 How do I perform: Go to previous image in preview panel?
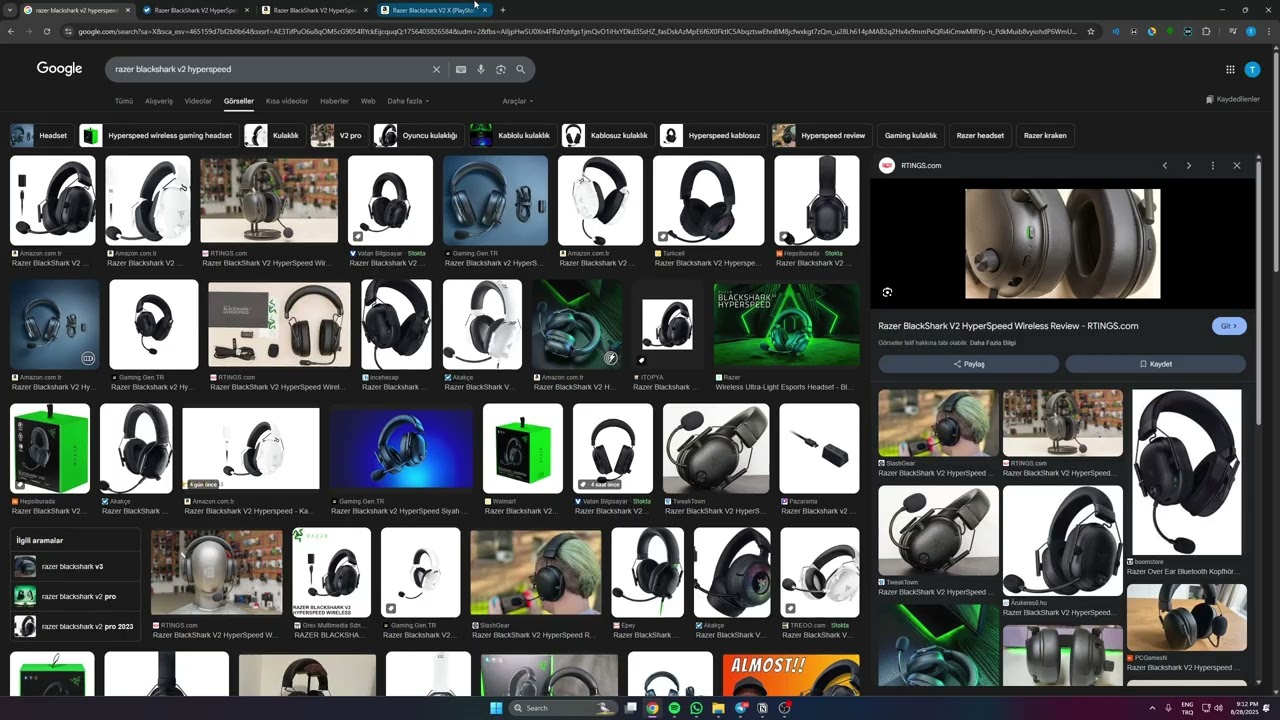tap(1165, 165)
